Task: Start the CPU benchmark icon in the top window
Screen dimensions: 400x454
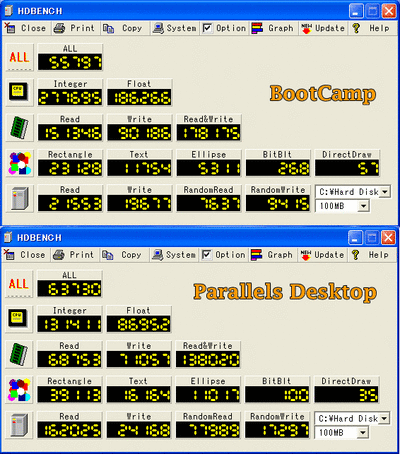Action: pos(20,92)
